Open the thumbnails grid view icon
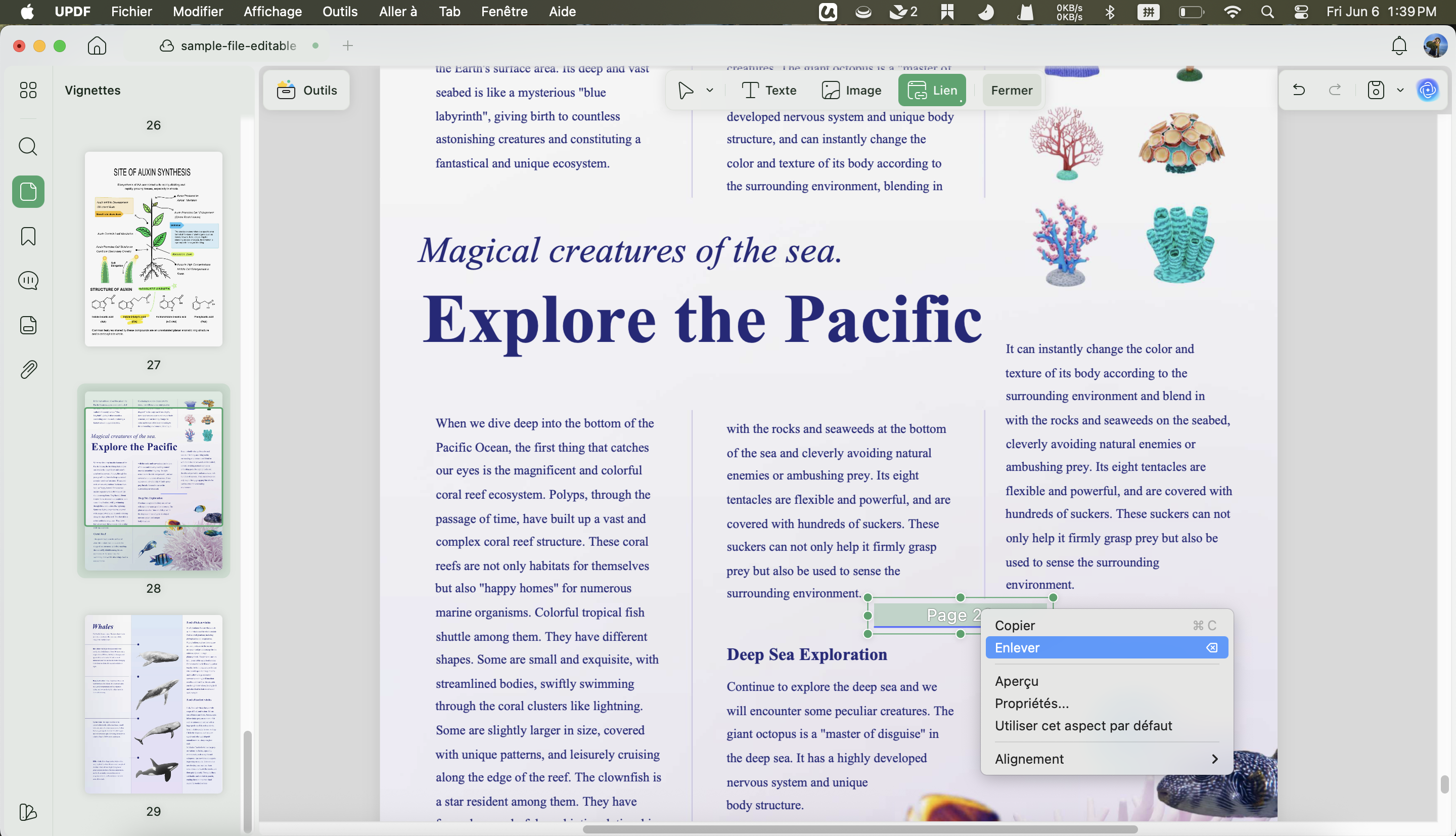 pos(28,90)
